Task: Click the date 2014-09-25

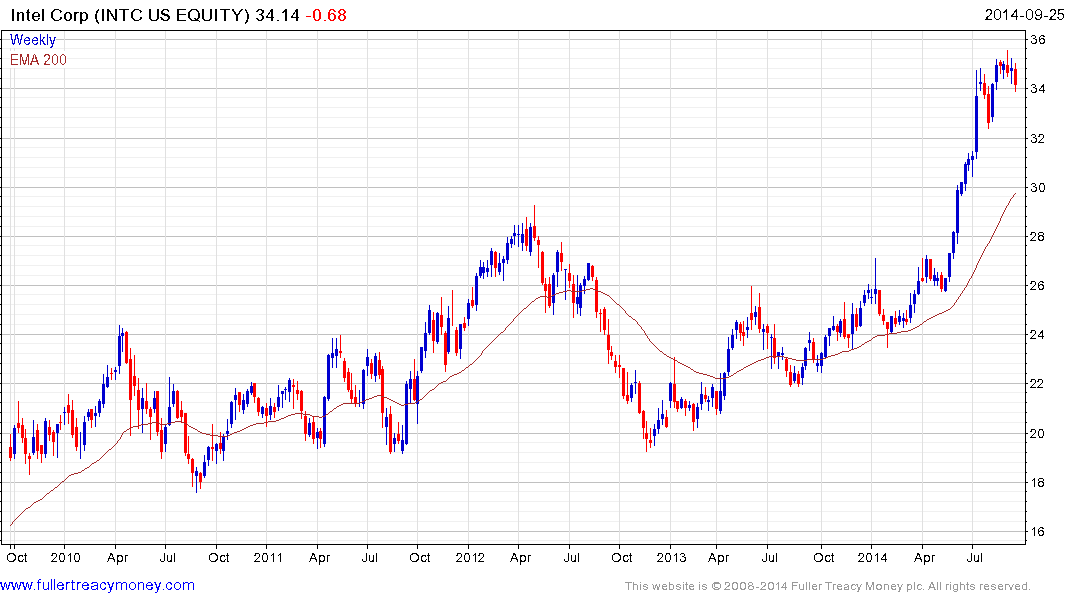Action: pos(1024,15)
